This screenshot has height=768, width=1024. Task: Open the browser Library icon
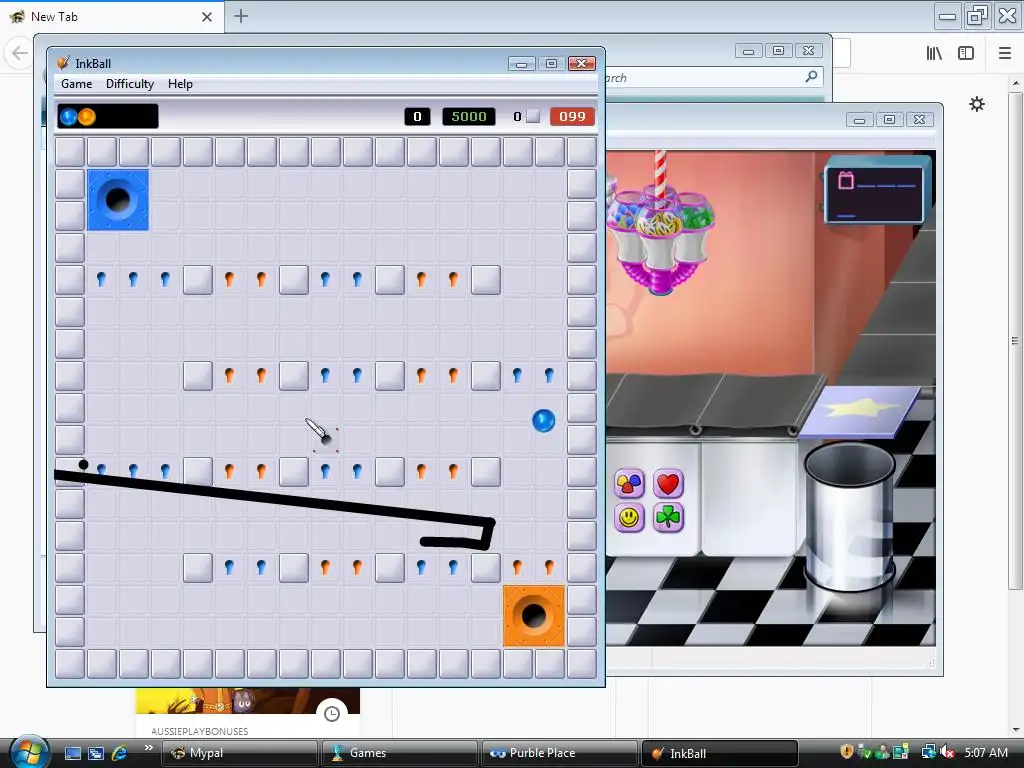click(x=934, y=53)
